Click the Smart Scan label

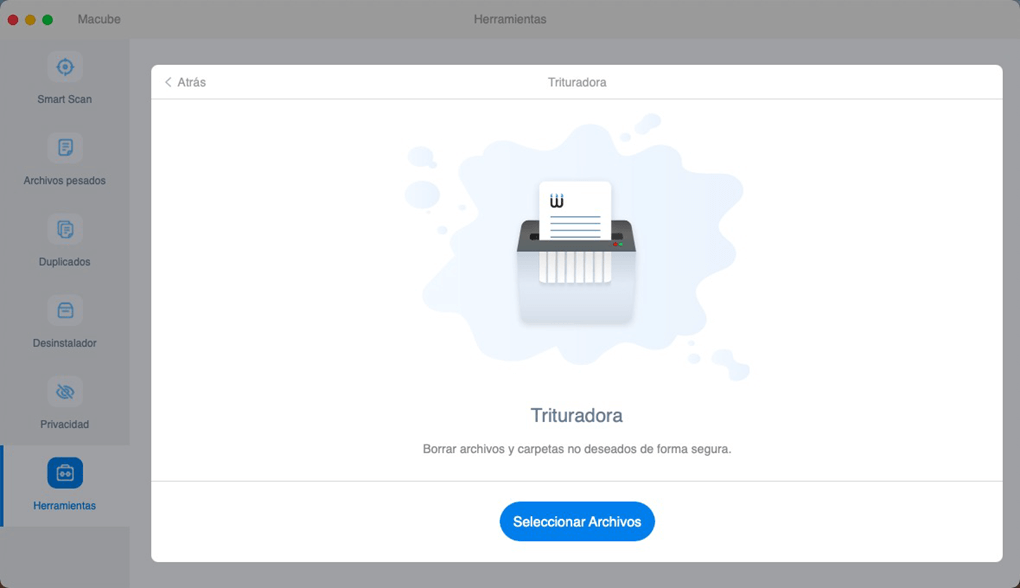click(64, 99)
